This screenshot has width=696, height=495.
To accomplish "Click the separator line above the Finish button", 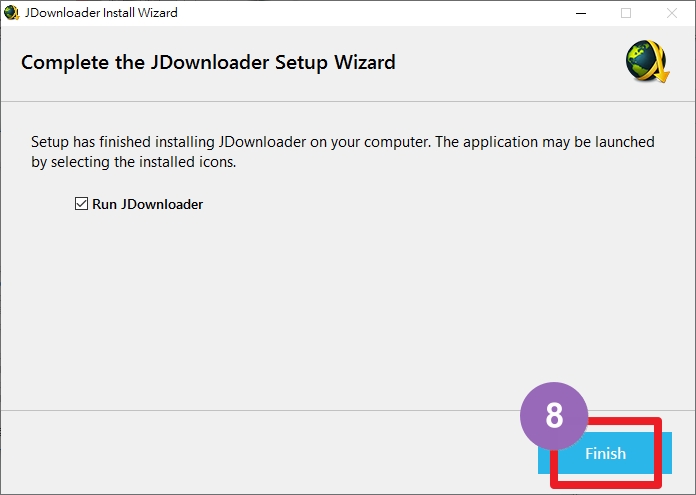I will [x=260, y=410].
